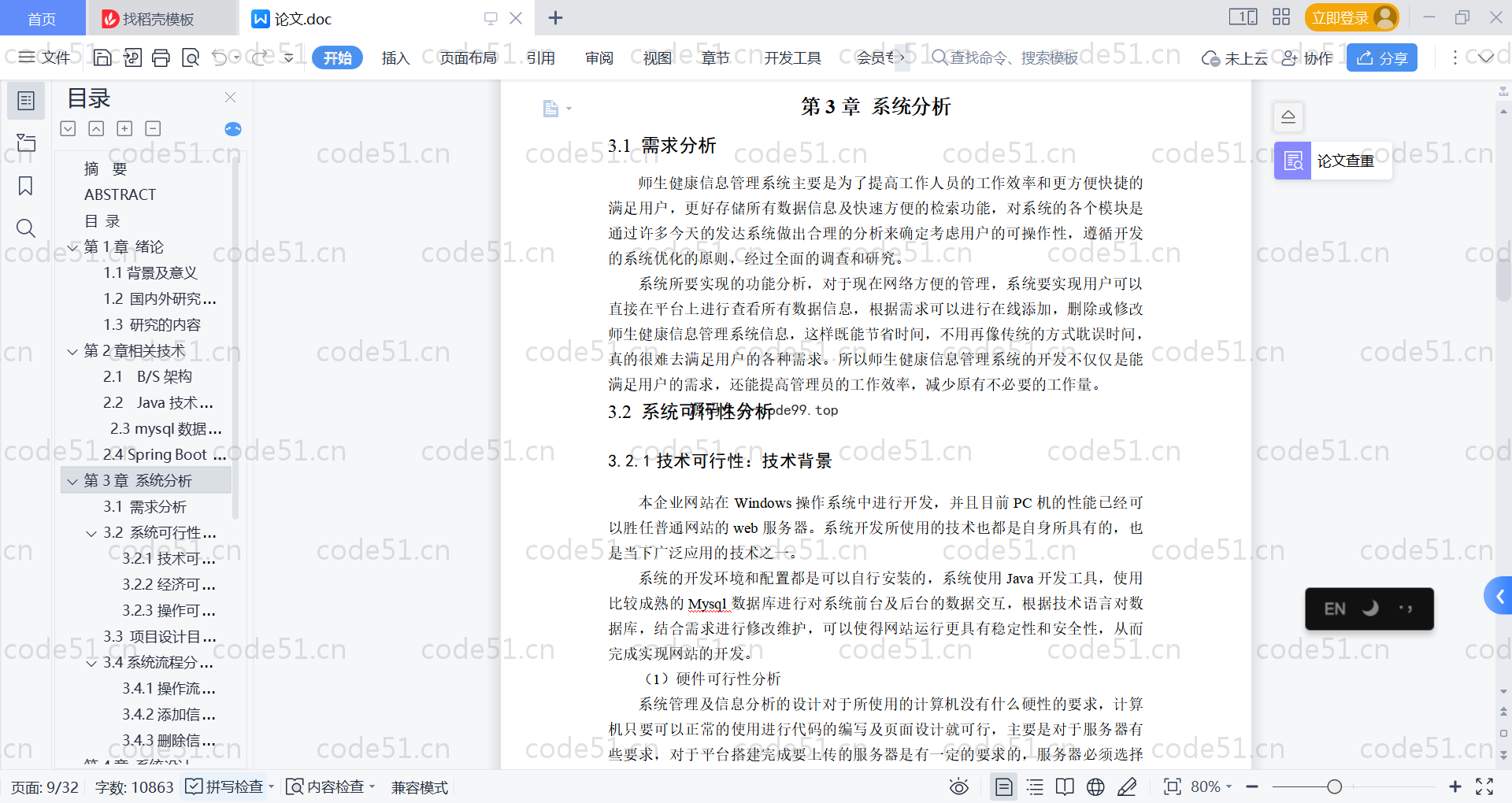Click the zoom out minus button
Screen dimensions: 1512x803
click(1252, 786)
